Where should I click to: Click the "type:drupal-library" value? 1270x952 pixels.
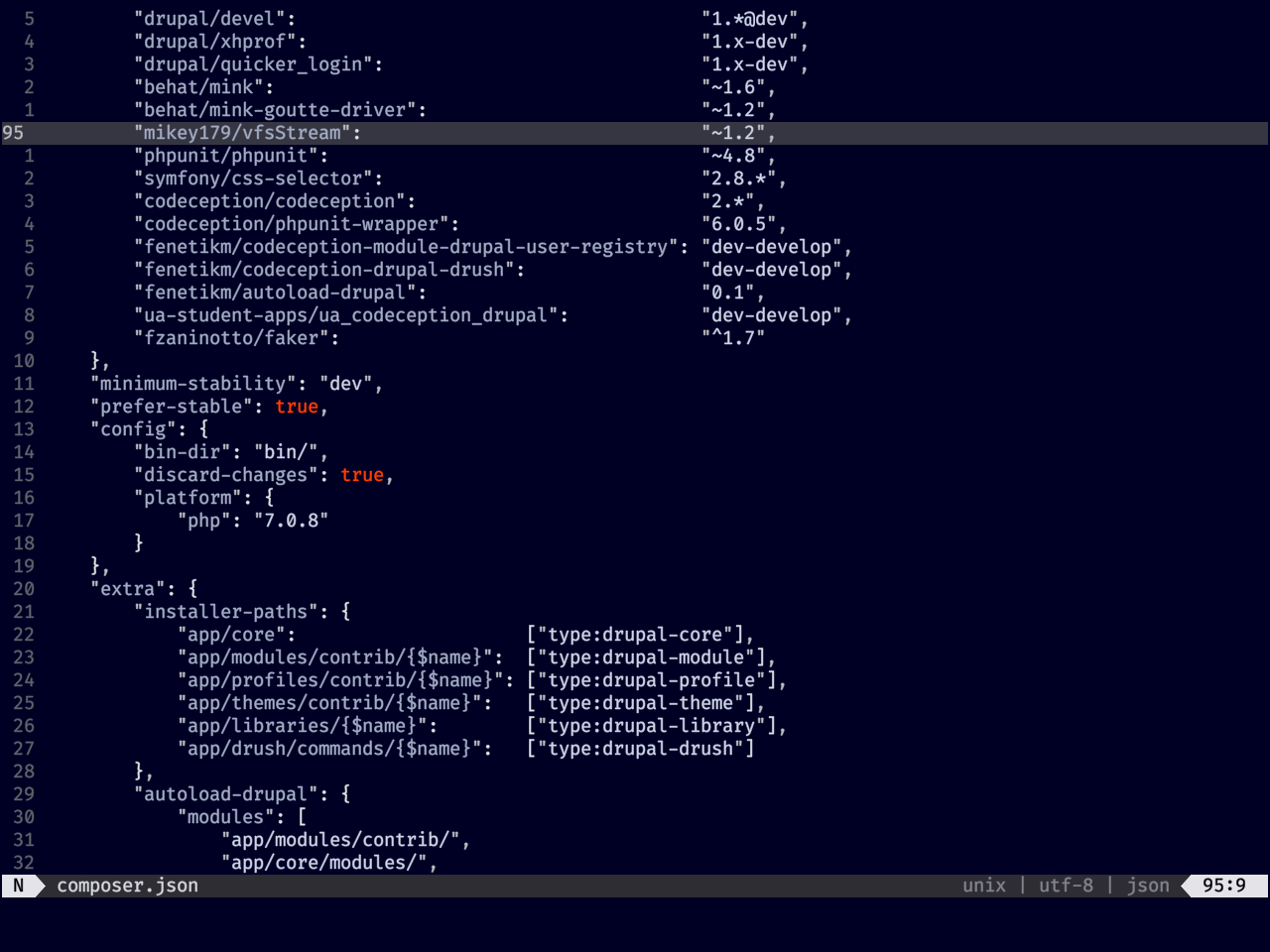(657, 726)
